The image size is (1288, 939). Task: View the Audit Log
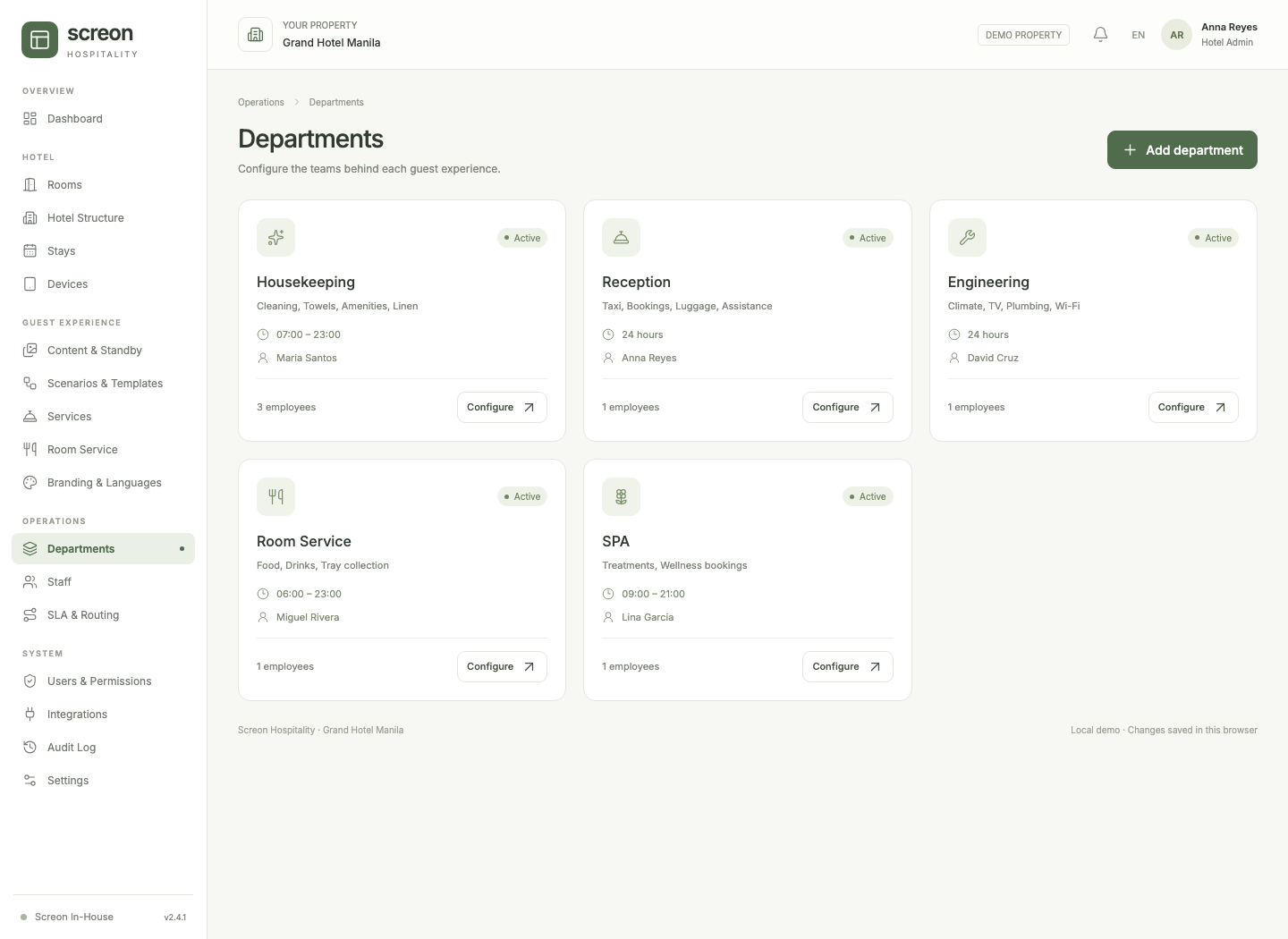(103, 748)
